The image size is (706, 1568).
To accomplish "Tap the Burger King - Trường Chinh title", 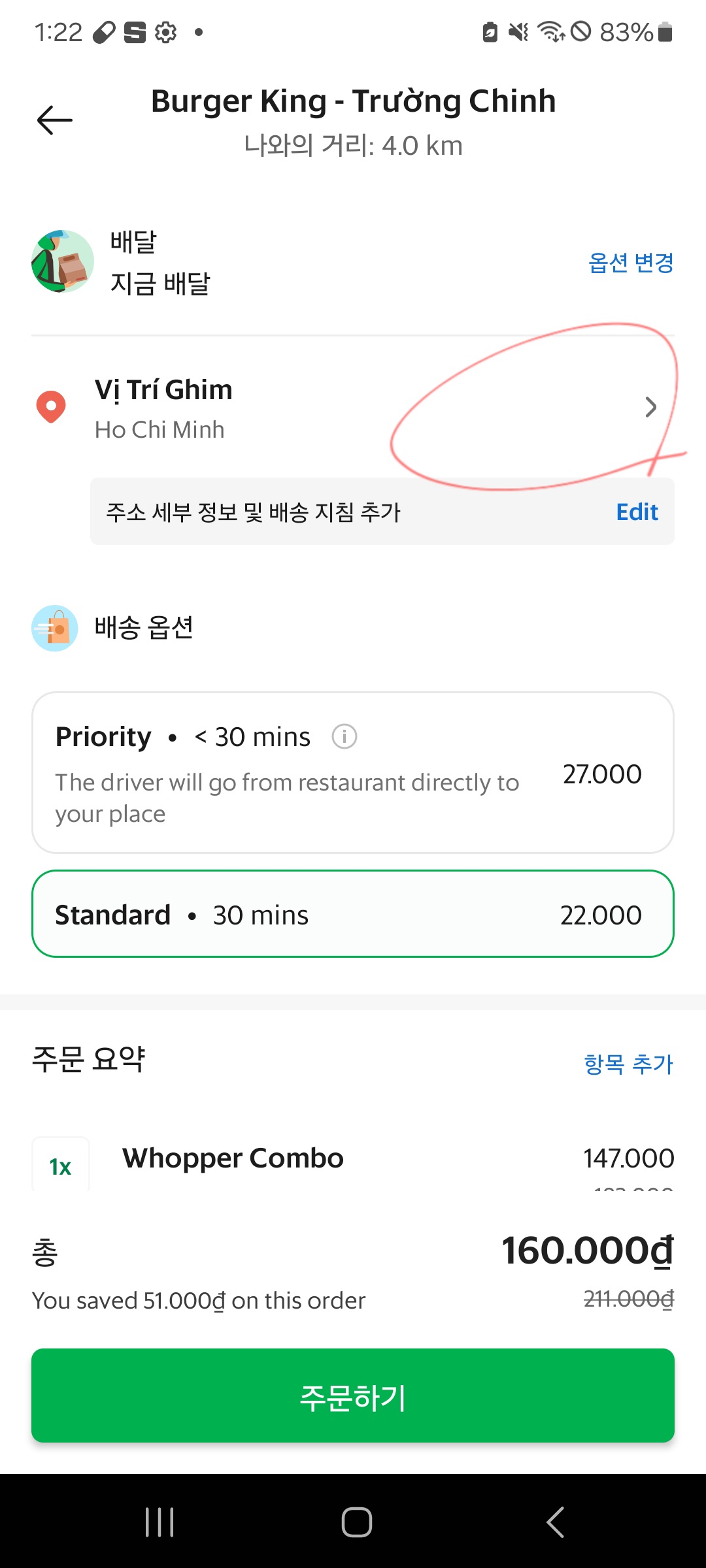I will click(x=353, y=101).
